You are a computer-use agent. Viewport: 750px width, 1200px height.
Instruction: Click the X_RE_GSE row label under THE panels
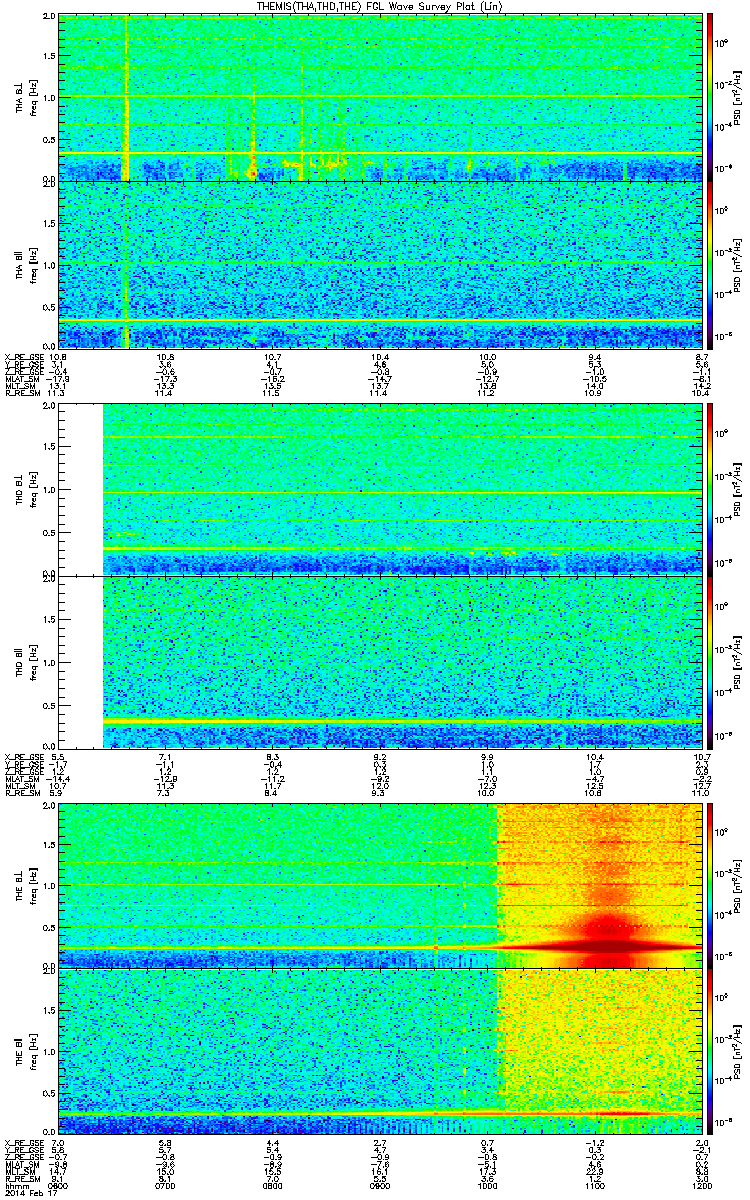(22, 1141)
